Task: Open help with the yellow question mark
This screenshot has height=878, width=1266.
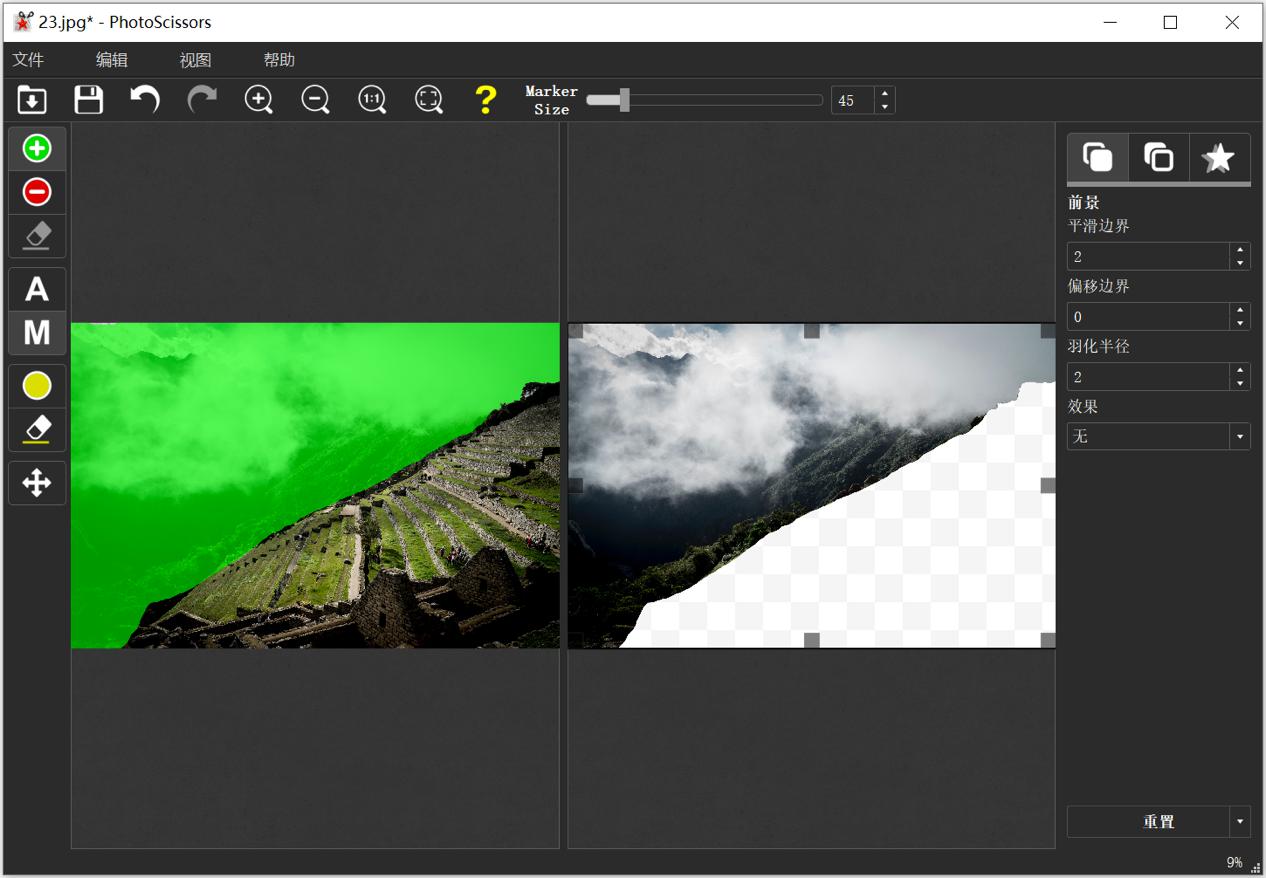Action: [485, 100]
